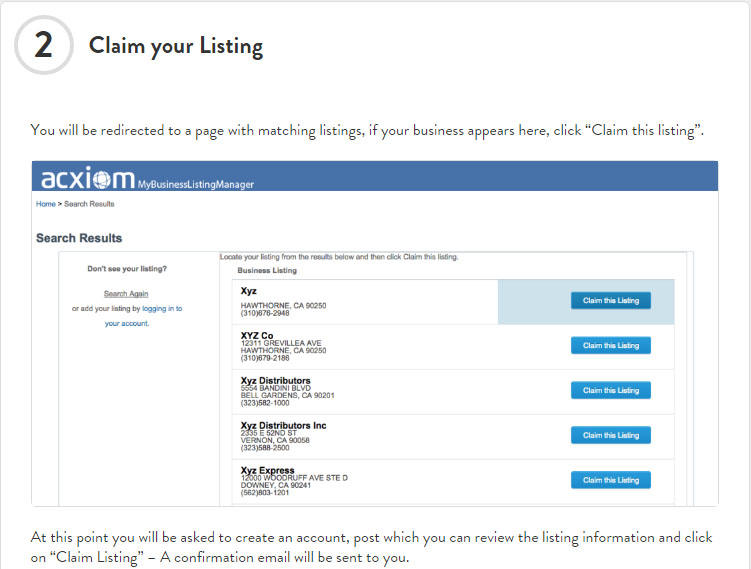Click the "Claim your Listing" heading
Image resolution: width=751 pixels, height=569 pixels.
click(x=176, y=46)
